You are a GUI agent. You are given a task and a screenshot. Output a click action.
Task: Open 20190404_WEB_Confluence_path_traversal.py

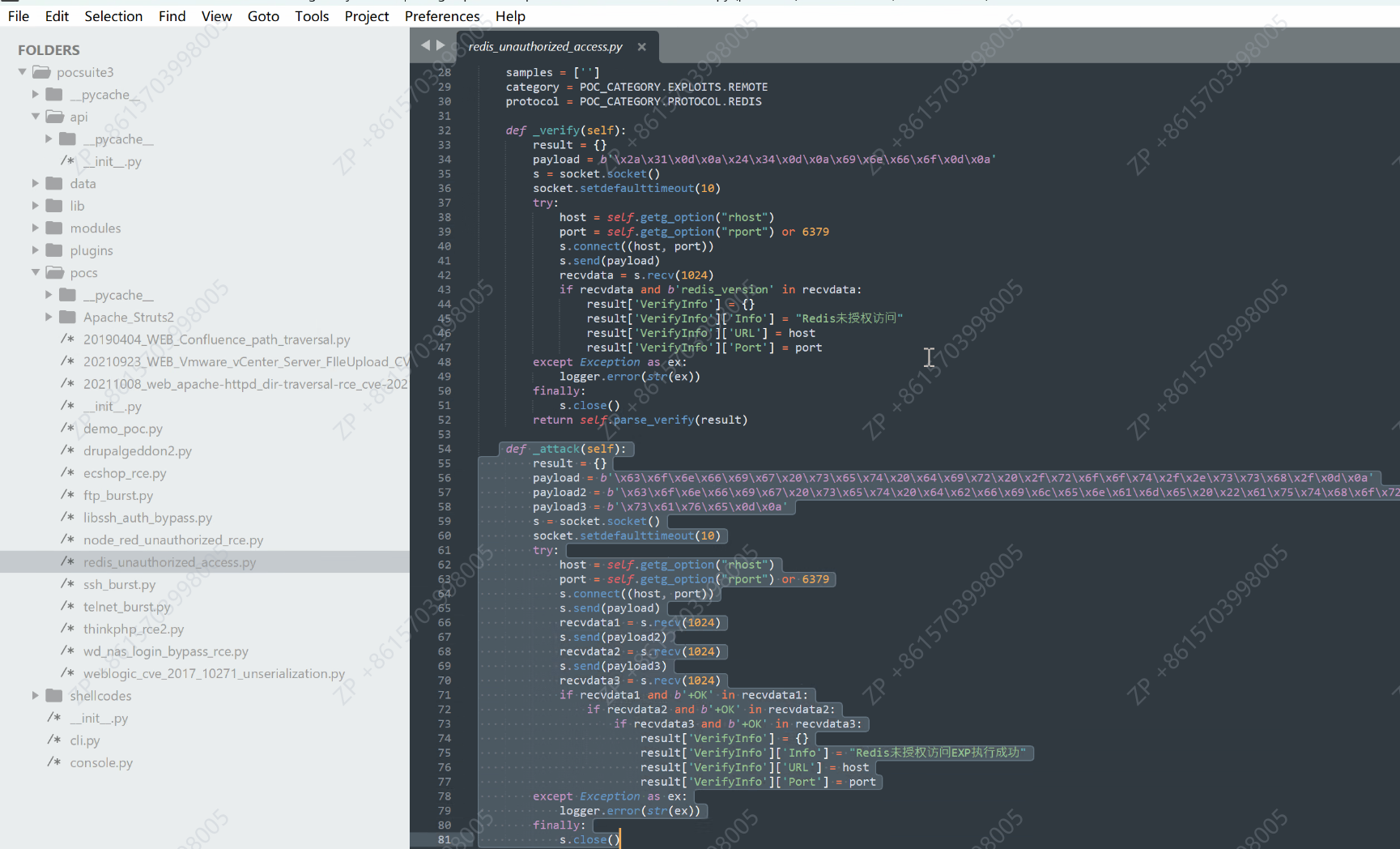(217, 339)
